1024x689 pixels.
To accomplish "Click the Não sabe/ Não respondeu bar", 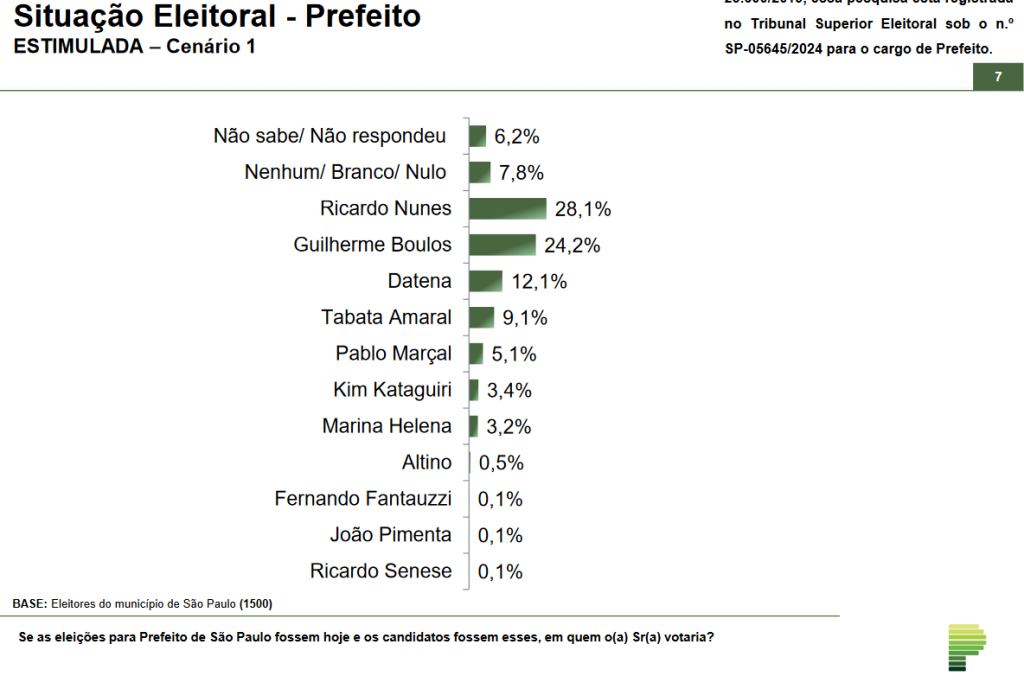I will point(477,136).
